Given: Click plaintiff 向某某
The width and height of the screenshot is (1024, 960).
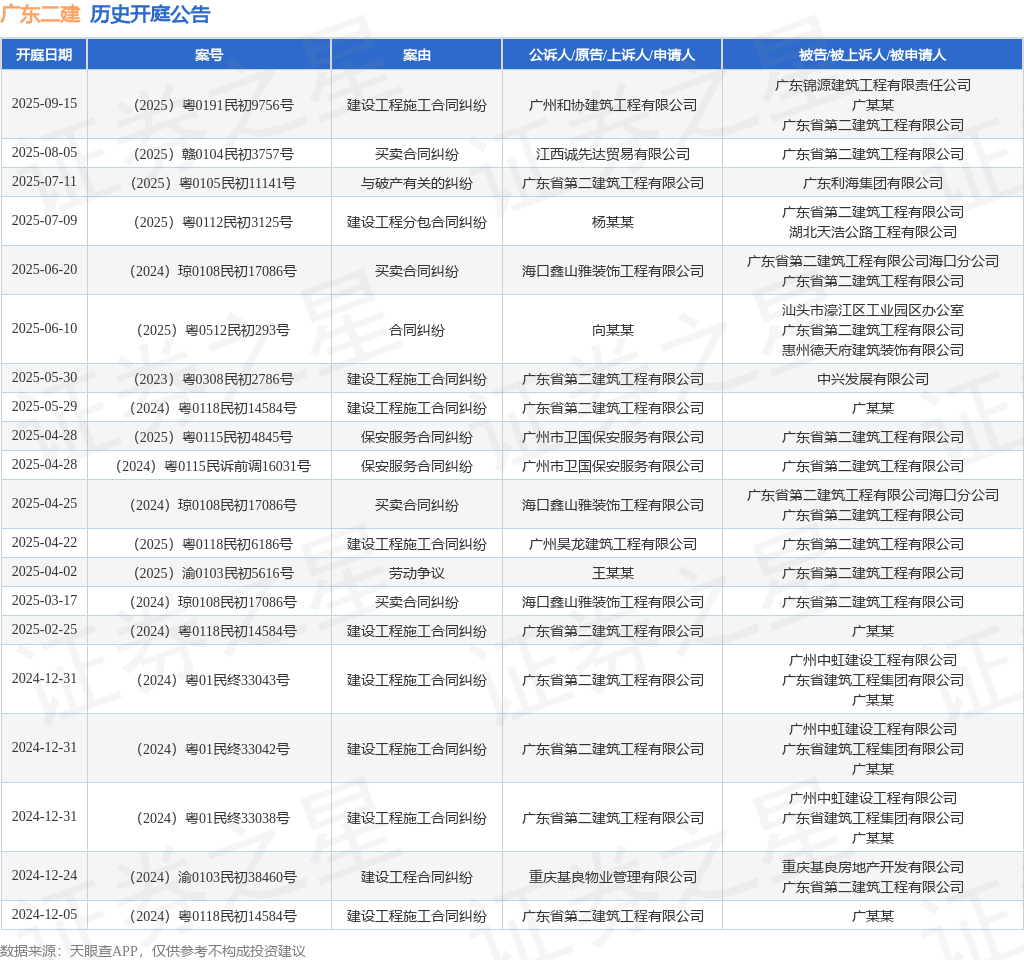Looking at the screenshot, I should pos(613,330).
